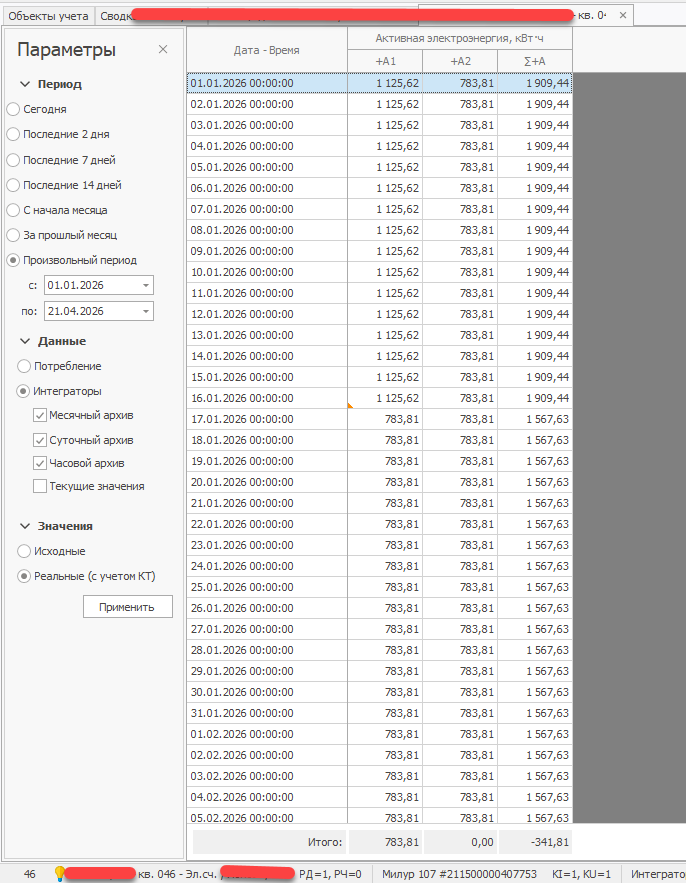Select the Потребление data option

pos(24,367)
